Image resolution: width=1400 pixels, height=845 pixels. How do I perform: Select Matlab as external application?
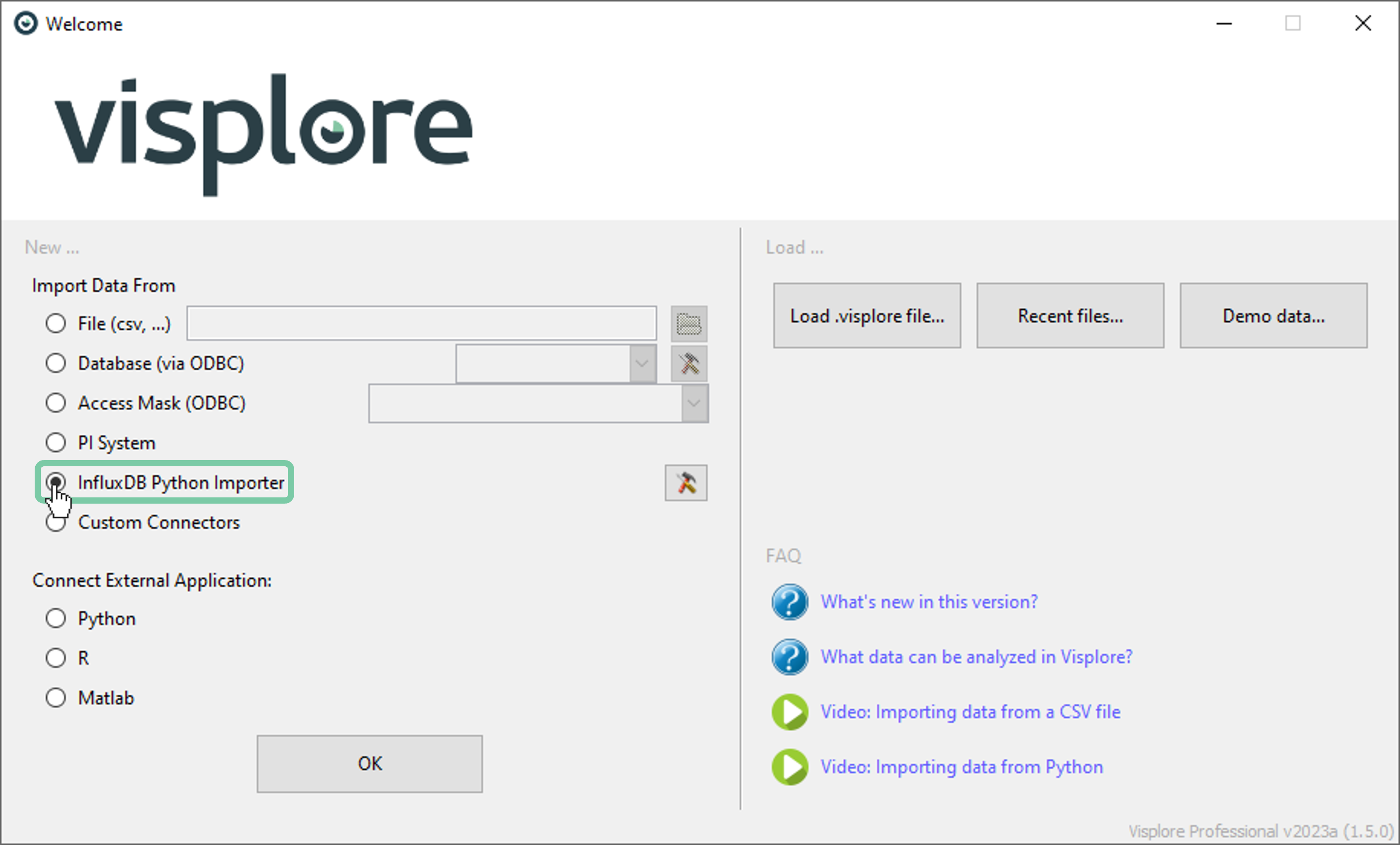[x=56, y=697]
